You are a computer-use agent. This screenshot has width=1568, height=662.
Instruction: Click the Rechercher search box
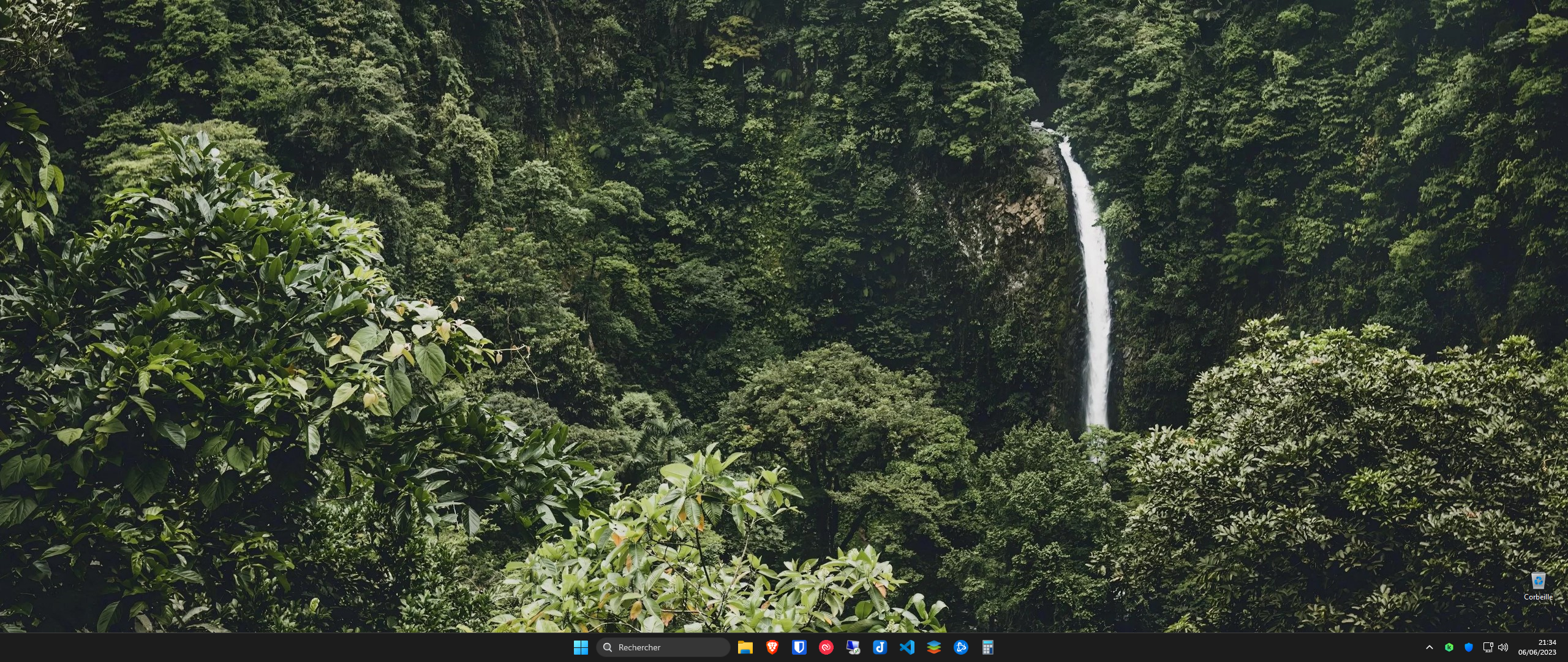coord(663,647)
